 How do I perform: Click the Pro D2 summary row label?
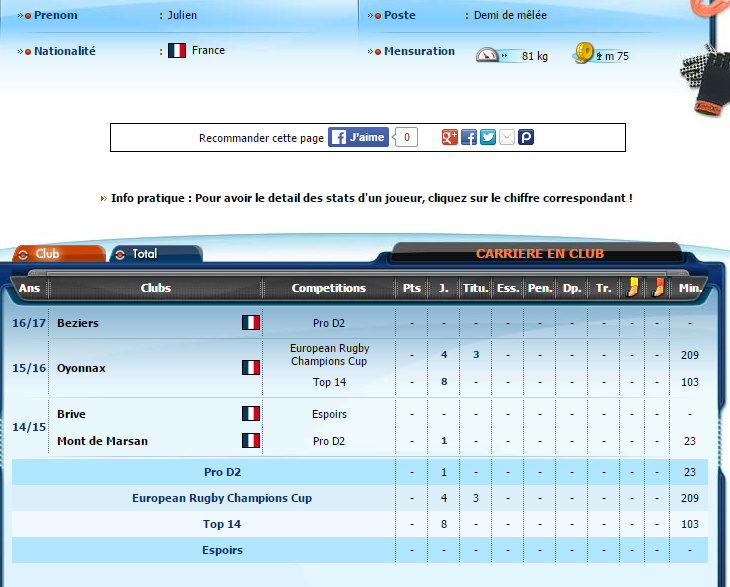coord(223,472)
